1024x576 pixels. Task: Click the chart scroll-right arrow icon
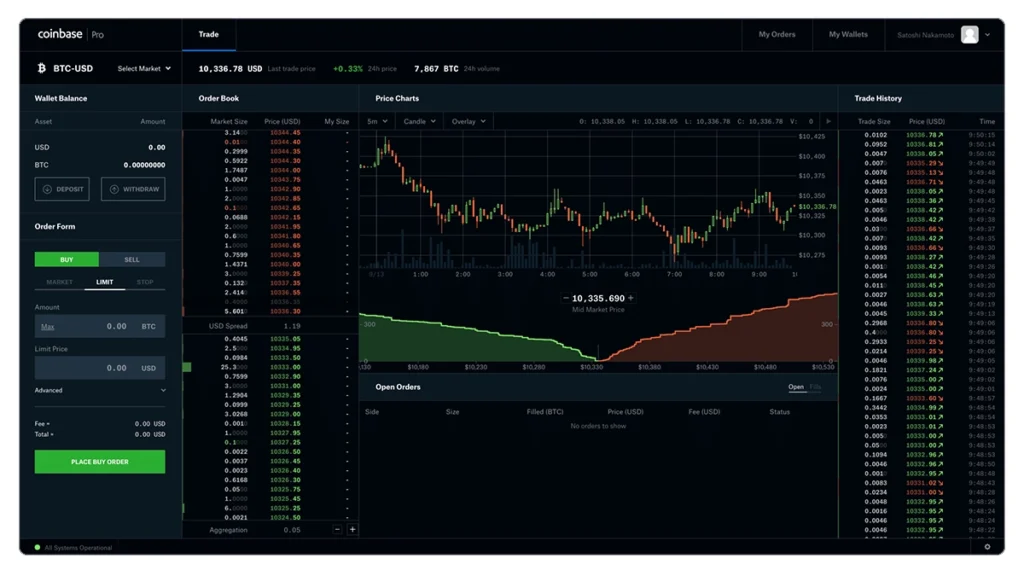(x=828, y=121)
